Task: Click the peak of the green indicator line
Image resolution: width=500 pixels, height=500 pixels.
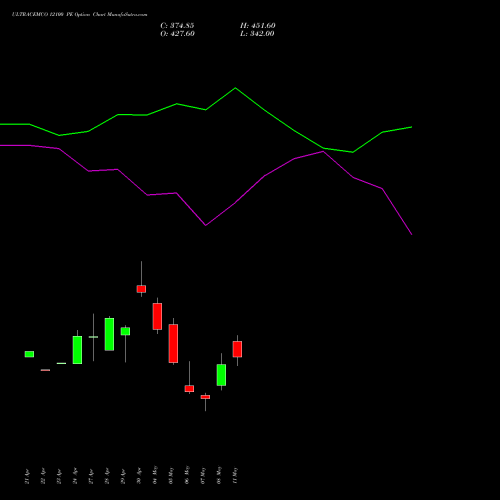Action: coord(235,88)
